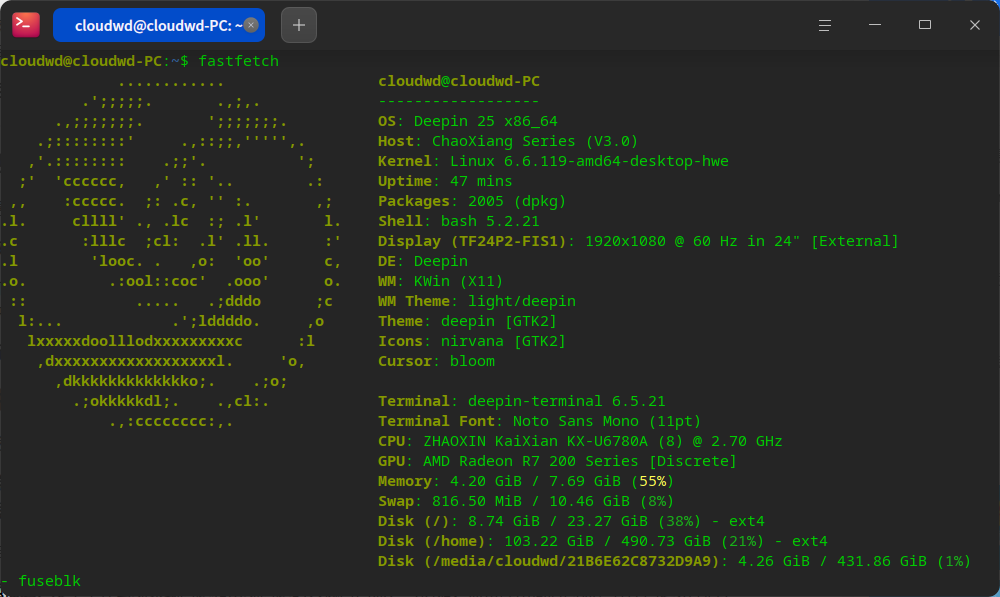Click the Kernel value 'Linux 6.6.119-amd64-desktop-hwe'

(x=589, y=161)
